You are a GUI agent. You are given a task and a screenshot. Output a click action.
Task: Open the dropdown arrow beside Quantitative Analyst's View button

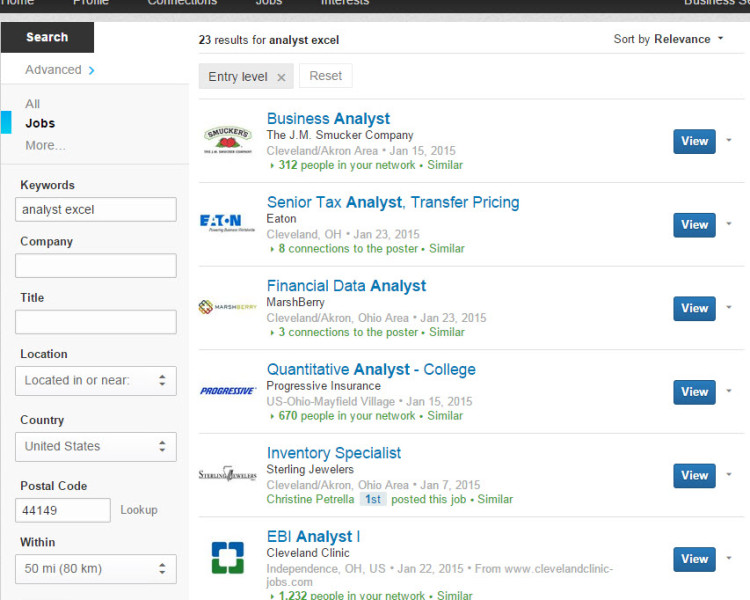729,391
